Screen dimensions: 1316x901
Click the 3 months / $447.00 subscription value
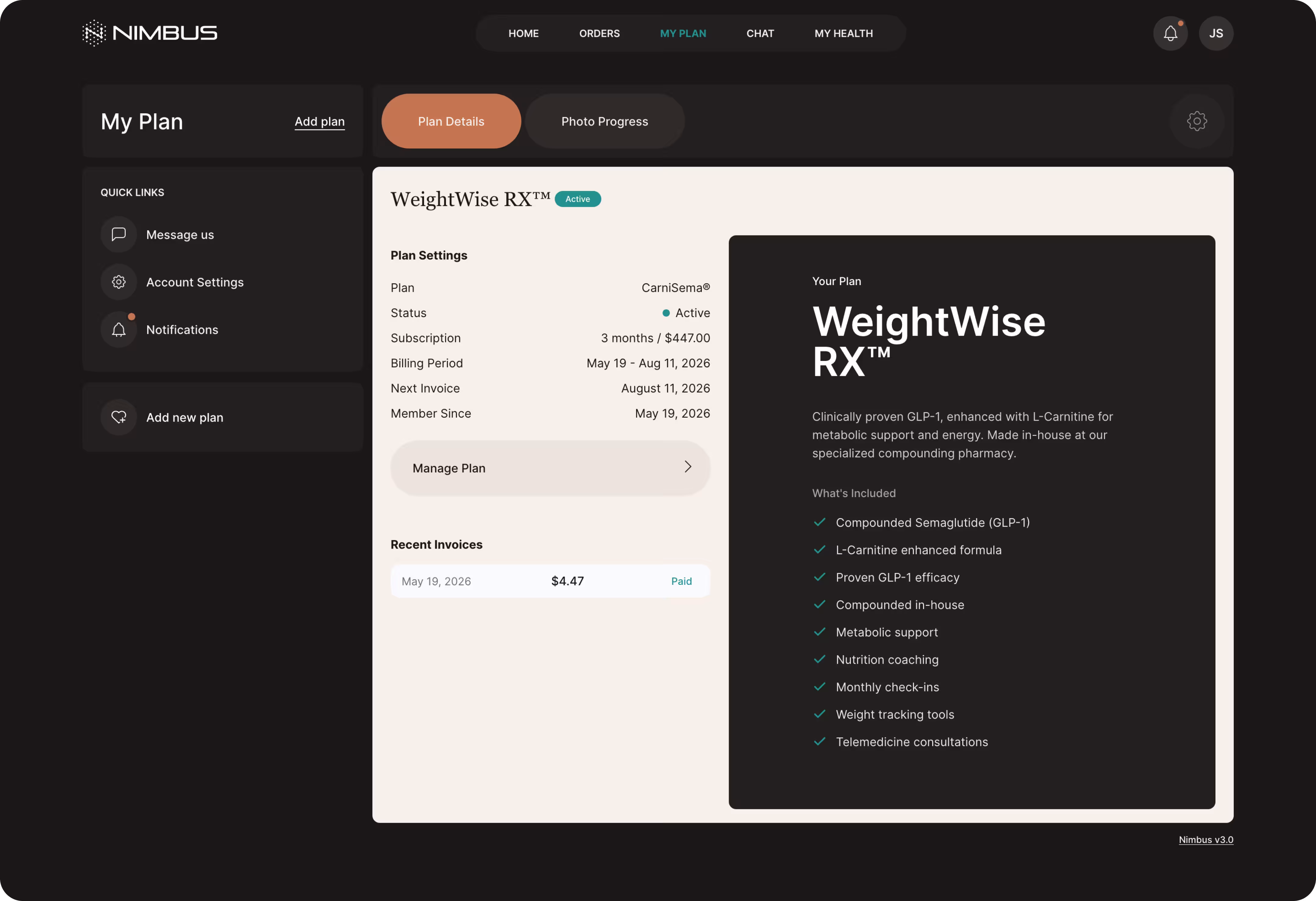[x=655, y=338]
